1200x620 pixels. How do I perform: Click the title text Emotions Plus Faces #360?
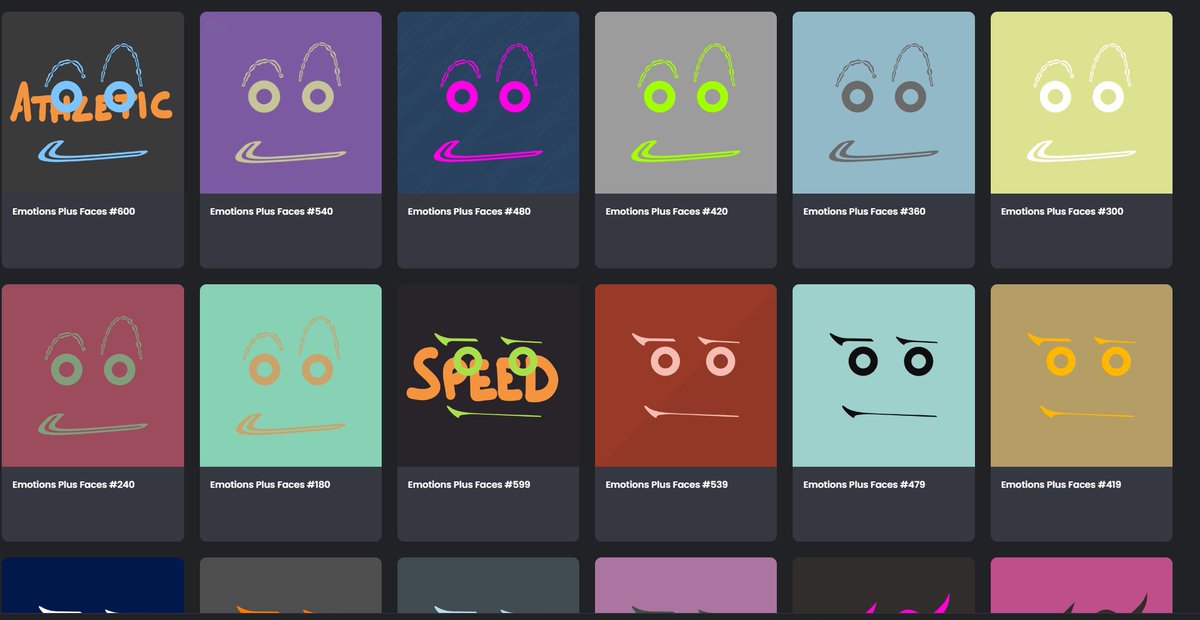coord(865,212)
